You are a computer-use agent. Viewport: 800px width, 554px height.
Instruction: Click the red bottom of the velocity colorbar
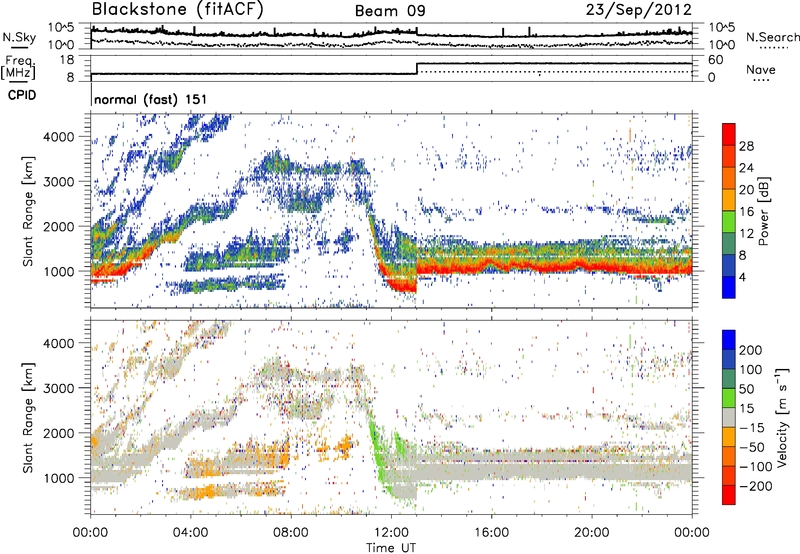tap(729, 495)
